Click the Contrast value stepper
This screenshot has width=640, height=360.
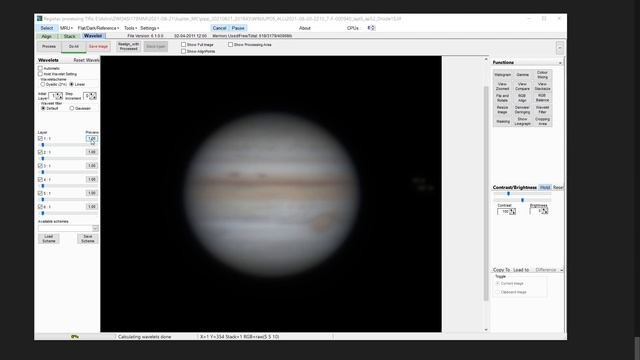click(513, 211)
